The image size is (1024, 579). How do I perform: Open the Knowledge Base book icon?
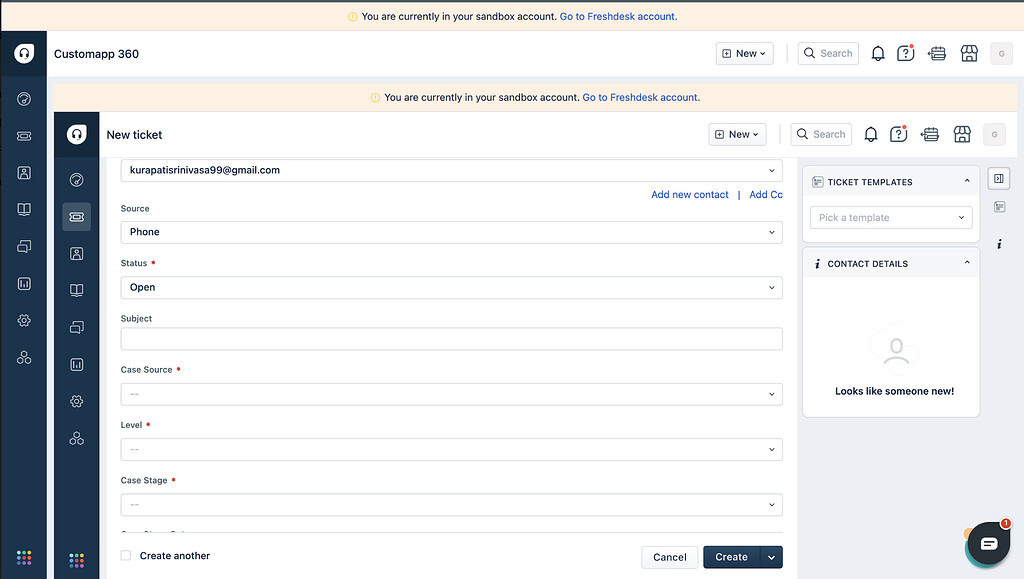coord(76,290)
